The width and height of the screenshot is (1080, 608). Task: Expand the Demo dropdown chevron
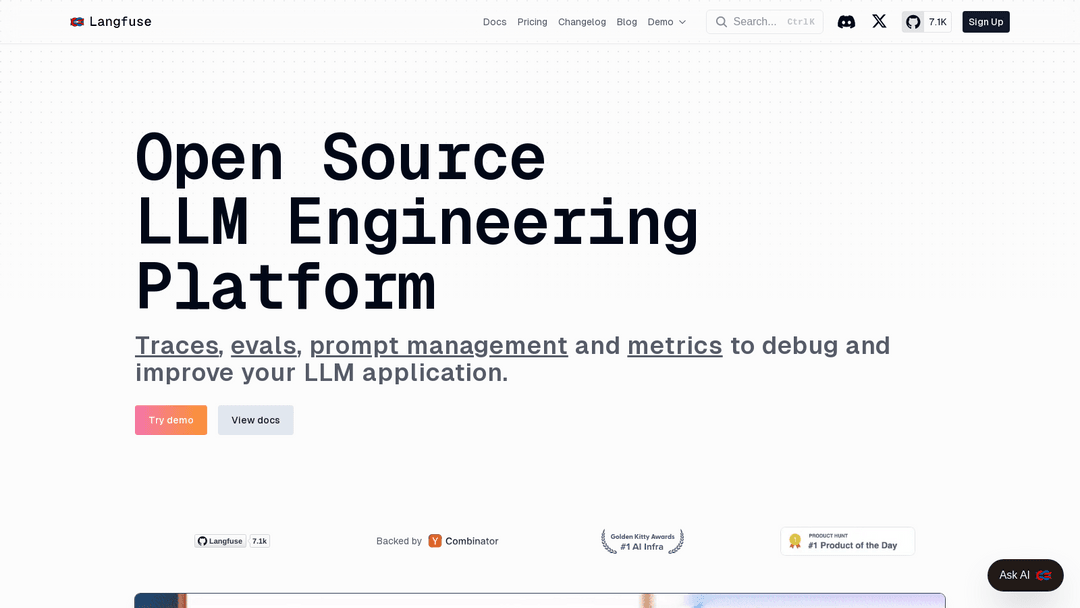[683, 22]
